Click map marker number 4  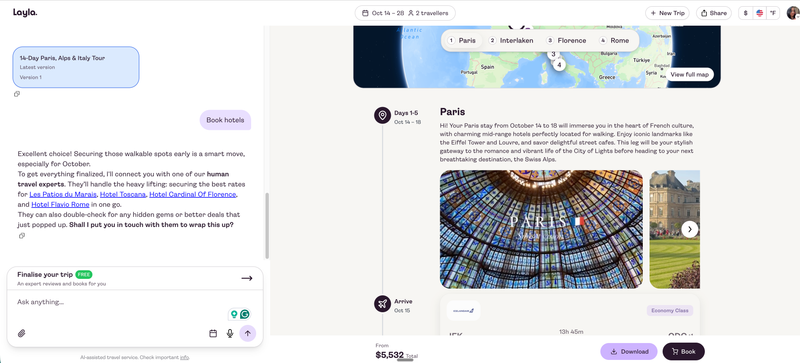559,65
